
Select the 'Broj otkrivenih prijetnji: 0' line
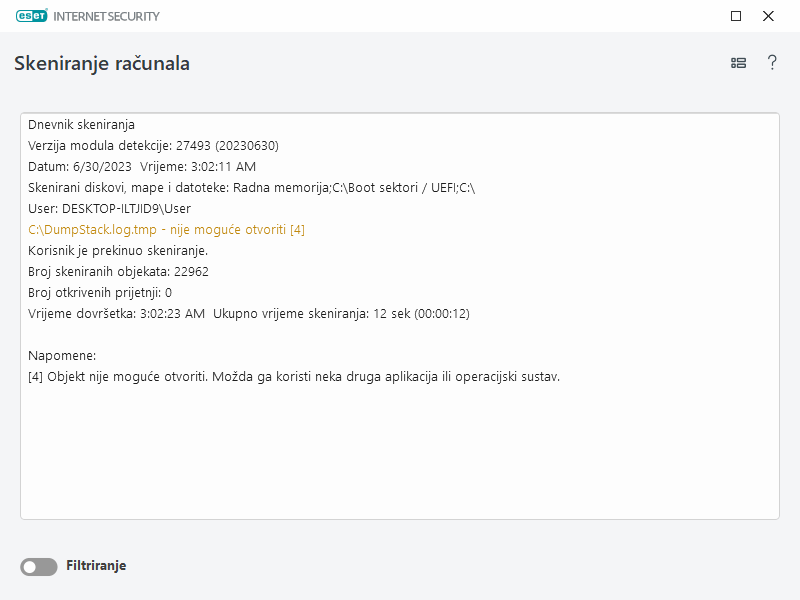pyautogui.click(x=100, y=293)
